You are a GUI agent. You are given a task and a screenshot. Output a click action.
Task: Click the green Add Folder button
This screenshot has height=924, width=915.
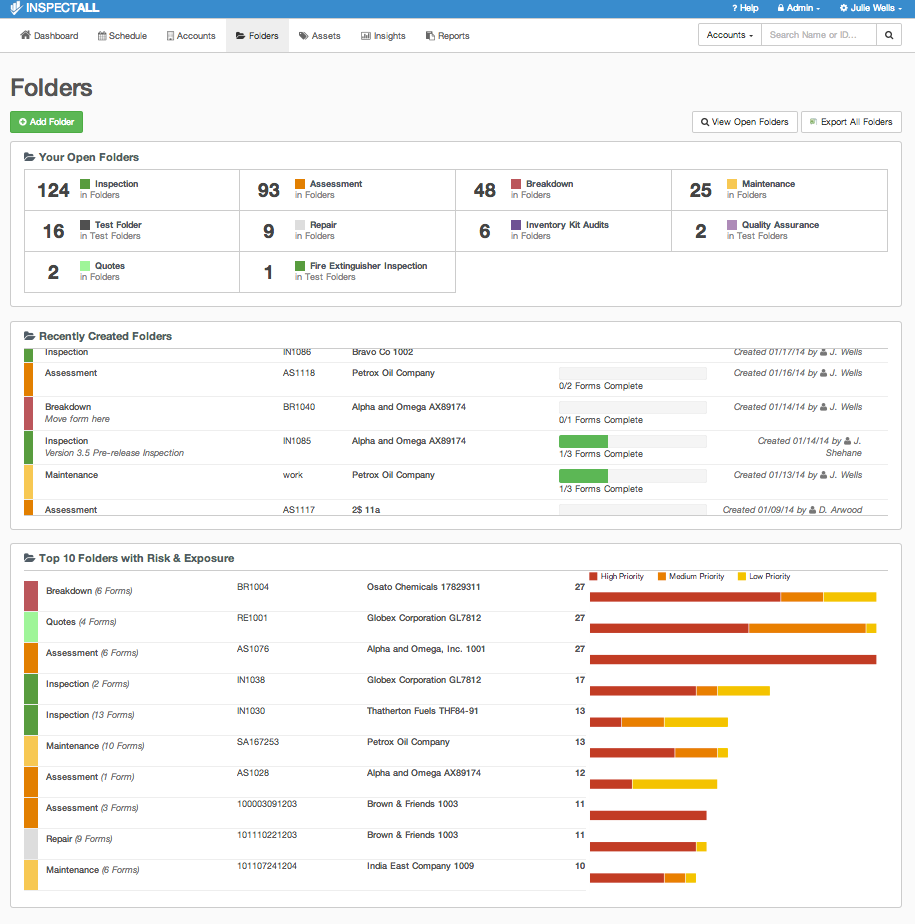(47, 122)
